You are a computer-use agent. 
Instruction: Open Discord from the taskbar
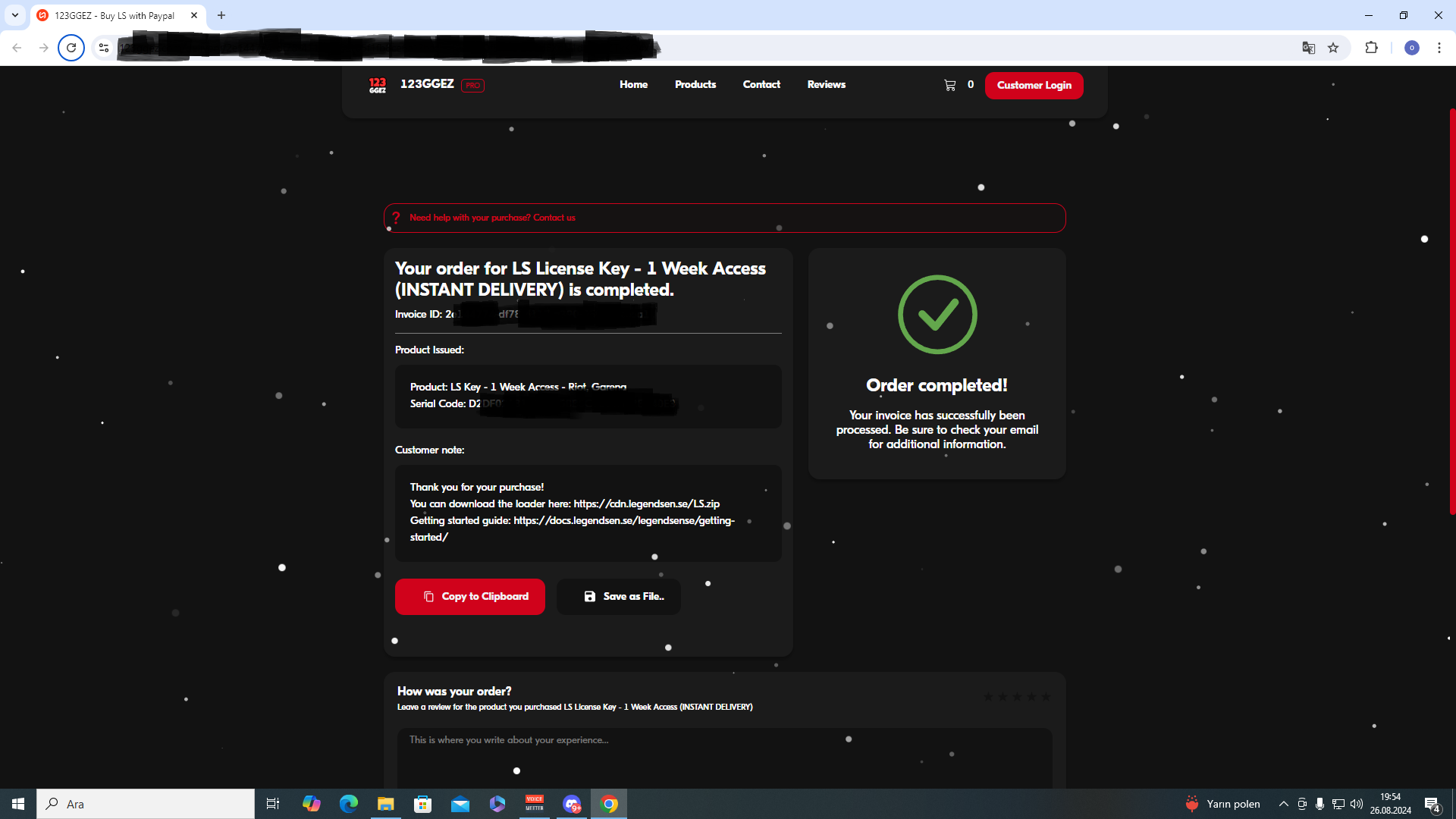pyautogui.click(x=572, y=804)
